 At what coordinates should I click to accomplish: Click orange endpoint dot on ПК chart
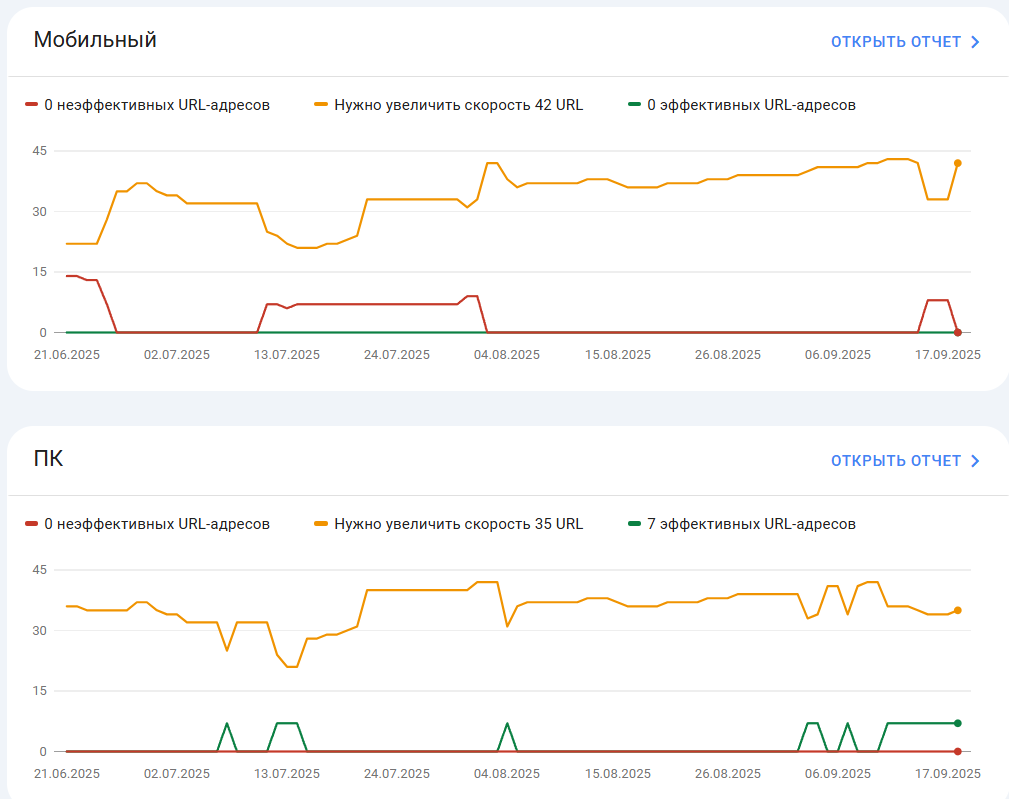click(x=958, y=611)
